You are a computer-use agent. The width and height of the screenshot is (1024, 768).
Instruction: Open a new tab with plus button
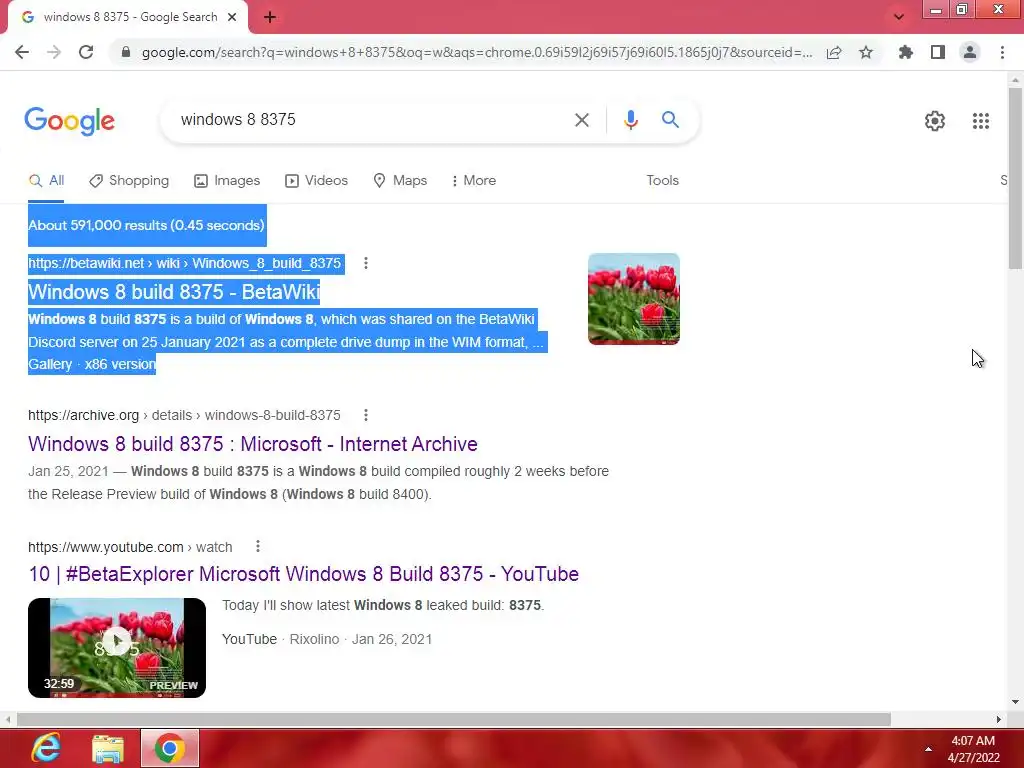(270, 17)
